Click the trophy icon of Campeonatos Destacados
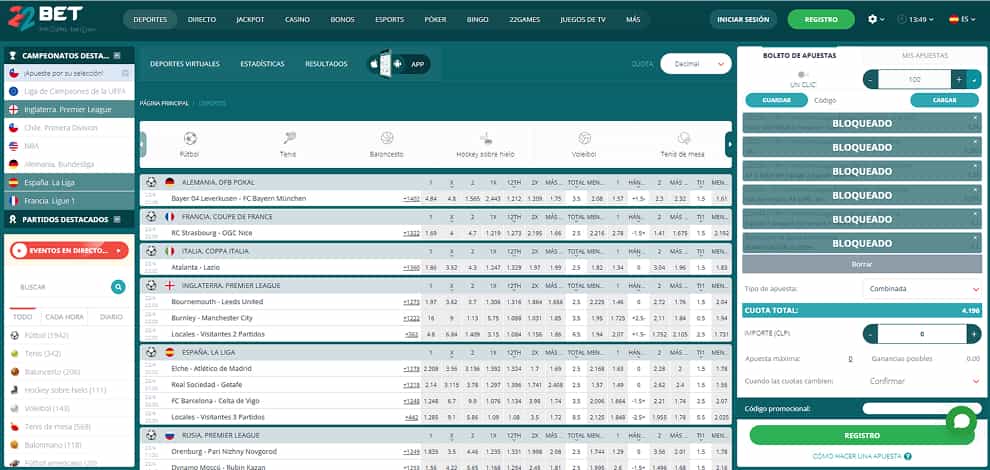Screen dimensions: 990x470 (x=13, y=56)
